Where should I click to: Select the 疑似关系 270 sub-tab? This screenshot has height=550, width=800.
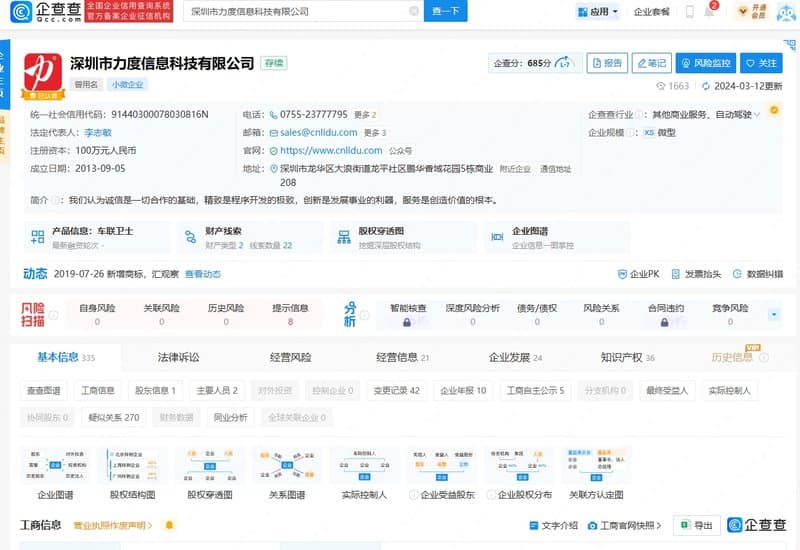click(114, 417)
